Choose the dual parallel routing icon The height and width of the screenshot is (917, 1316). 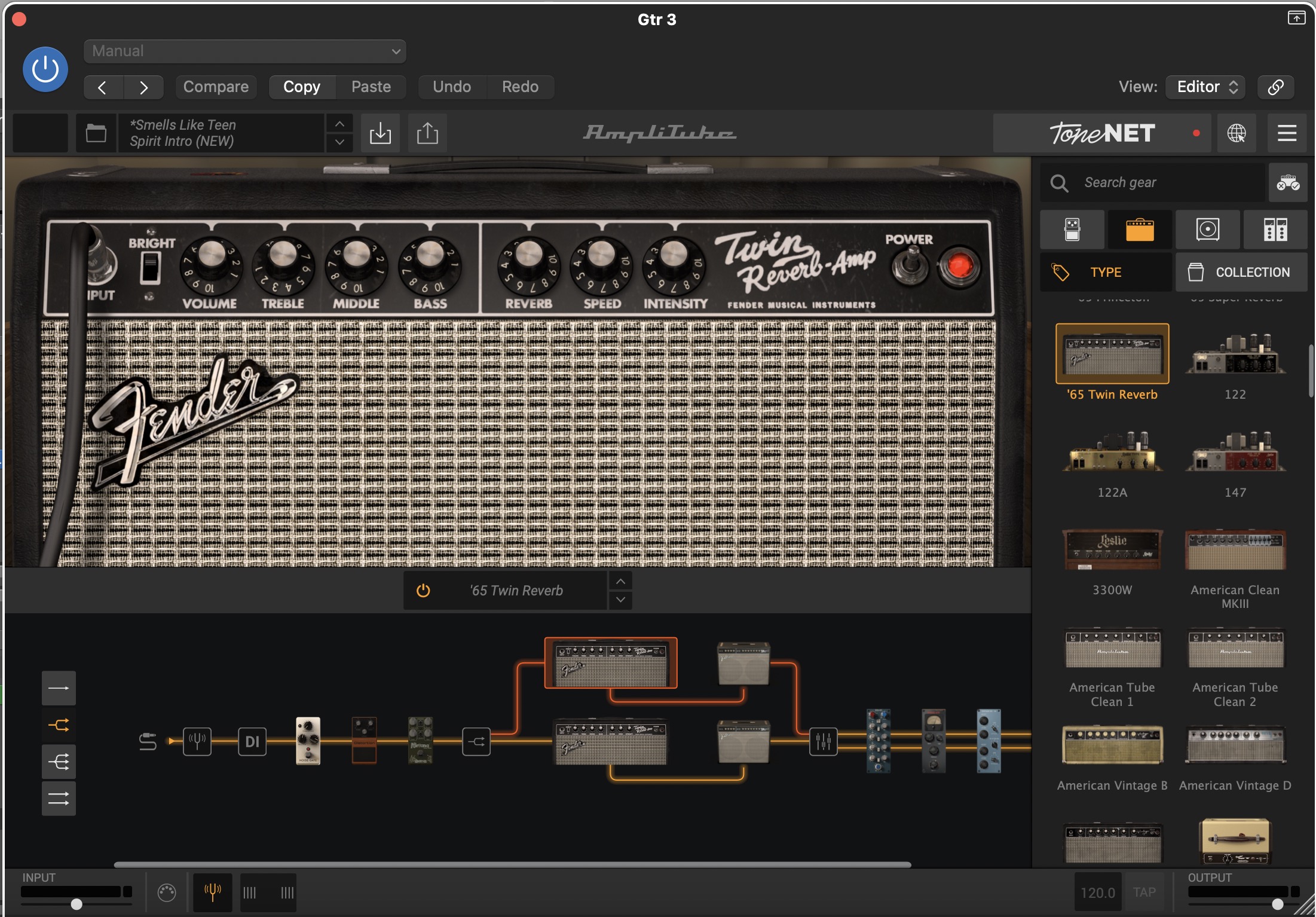pos(59,799)
